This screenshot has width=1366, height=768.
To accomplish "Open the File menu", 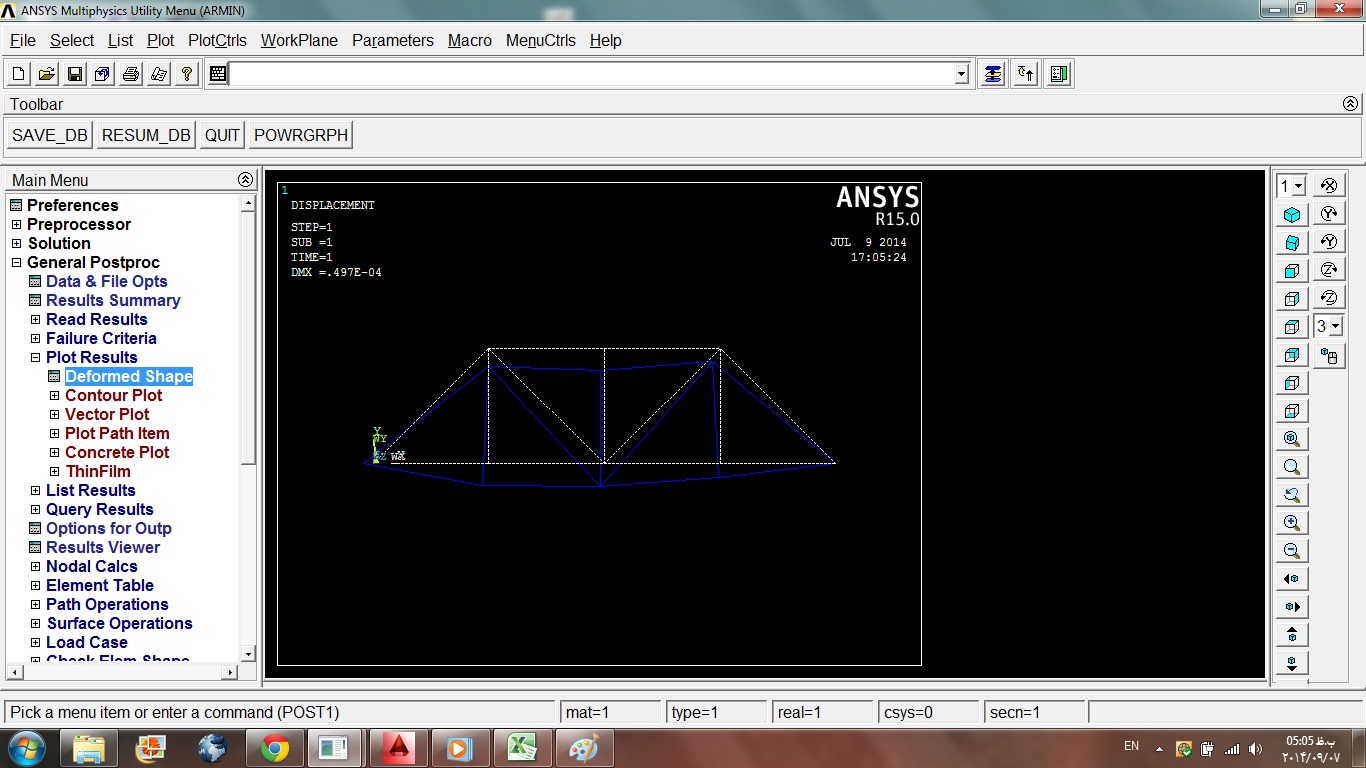I will 23,40.
